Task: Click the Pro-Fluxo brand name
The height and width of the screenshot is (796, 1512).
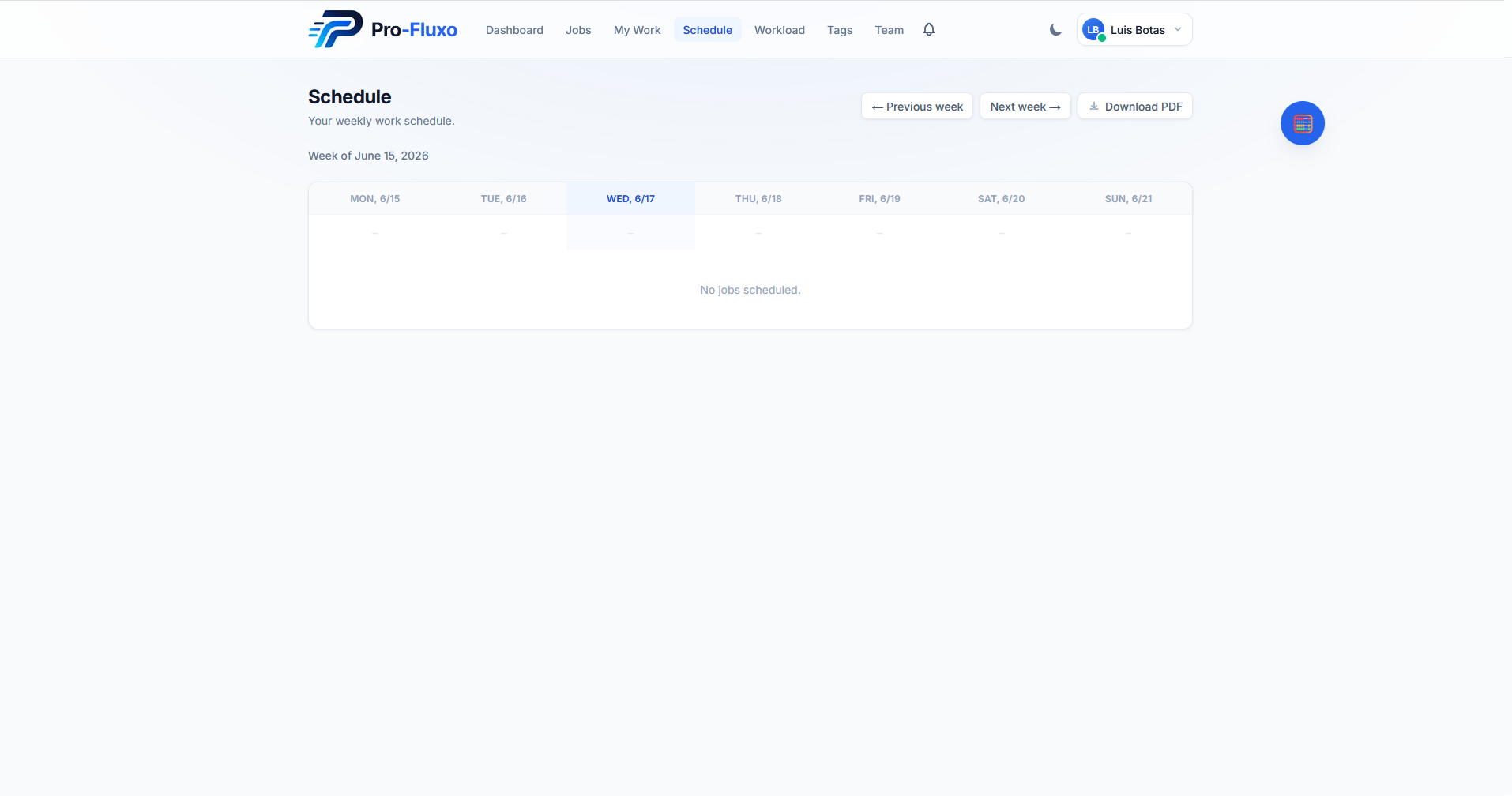Action: pyautogui.click(x=414, y=30)
